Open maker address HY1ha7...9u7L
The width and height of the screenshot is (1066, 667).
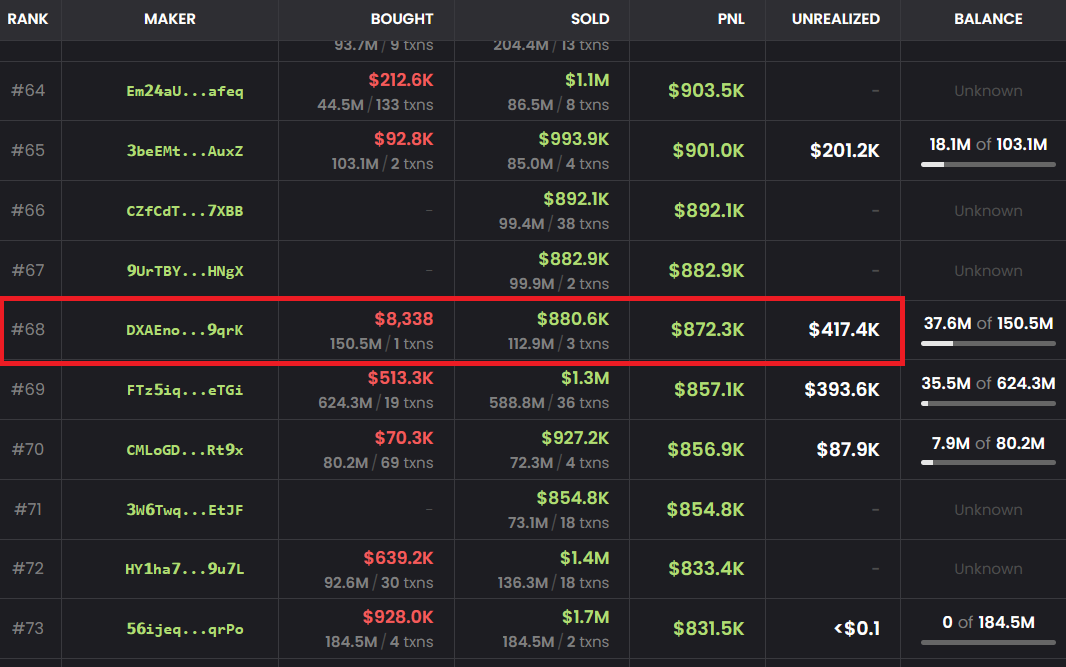pos(185,569)
